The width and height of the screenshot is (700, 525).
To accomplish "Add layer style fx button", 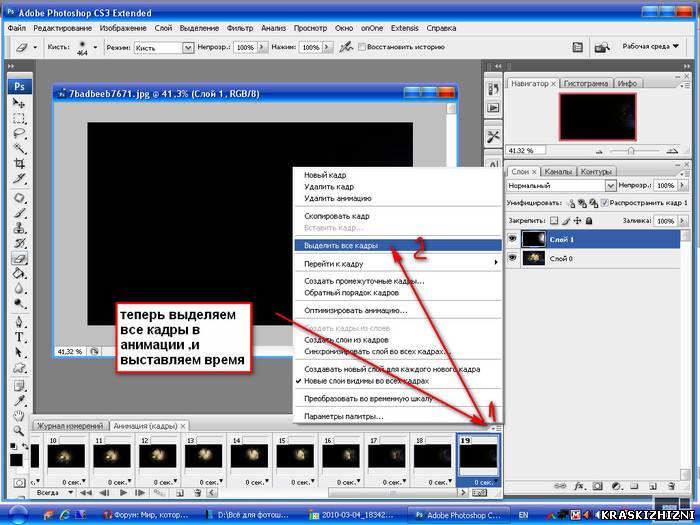I will coord(579,486).
